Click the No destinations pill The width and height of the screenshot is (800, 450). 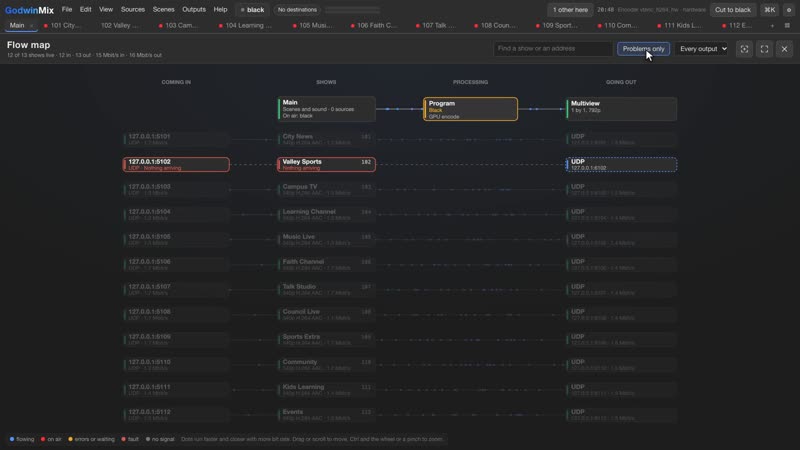pyautogui.click(x=297, y=10)
